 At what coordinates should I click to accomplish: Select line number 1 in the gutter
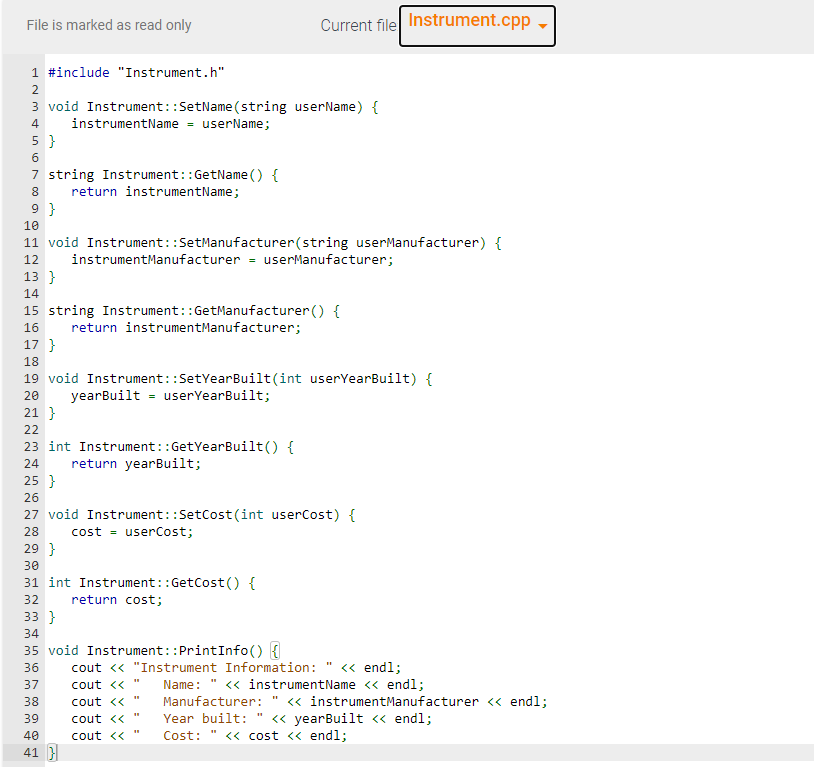(x=31, y=72)
